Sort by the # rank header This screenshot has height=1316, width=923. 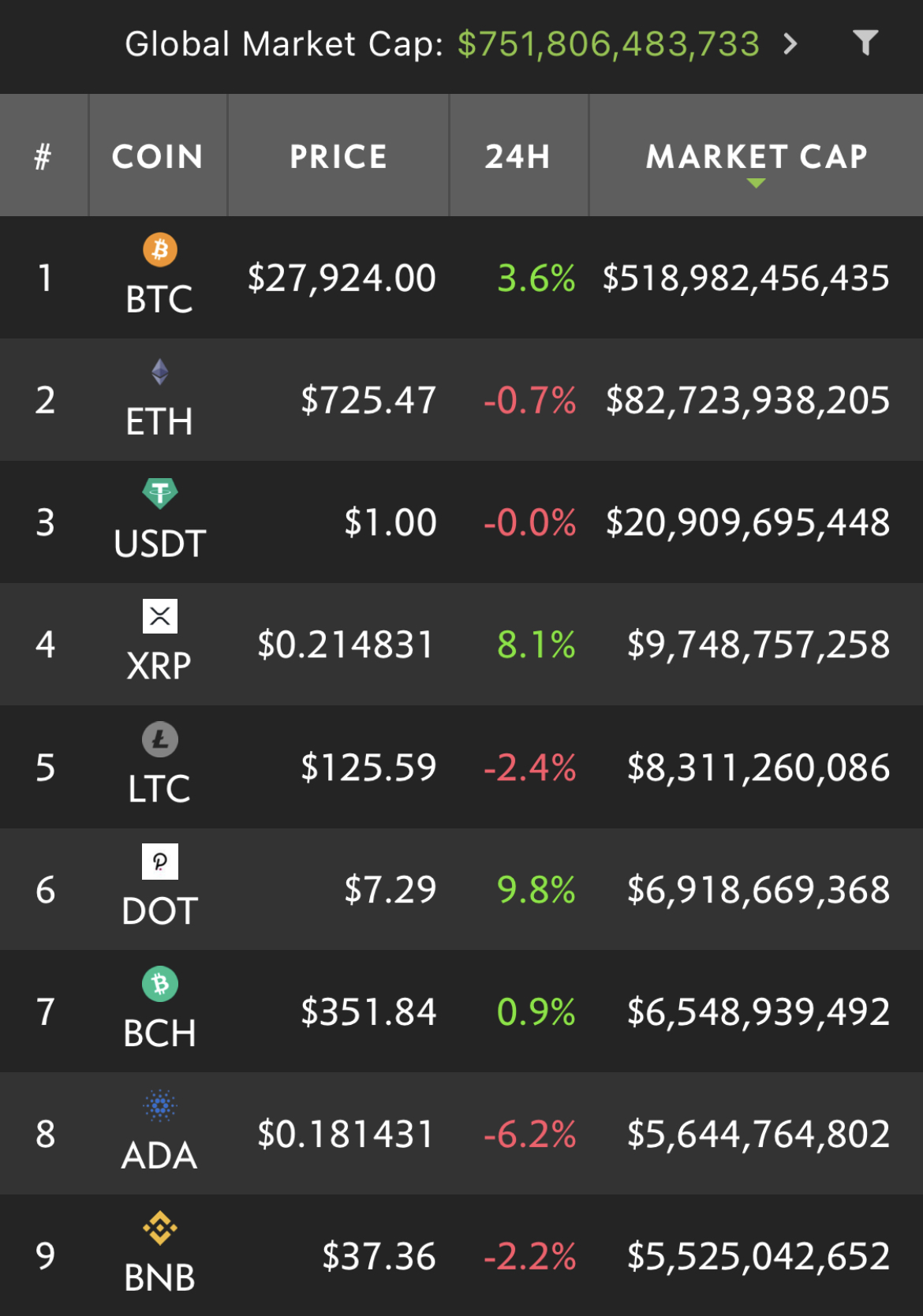tap(43, 155)
